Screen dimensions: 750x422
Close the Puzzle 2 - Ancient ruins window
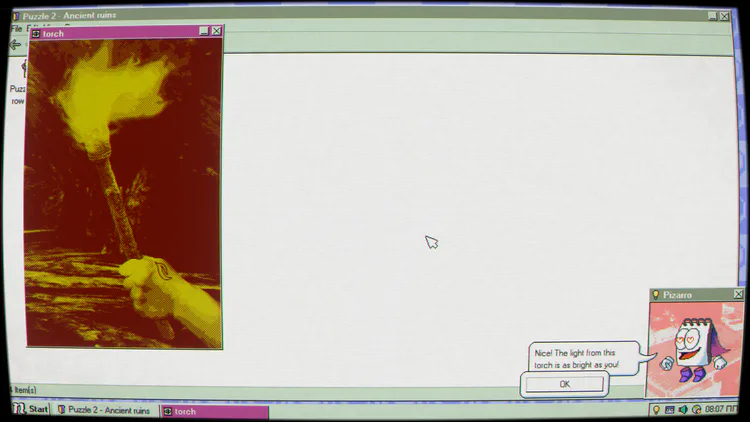725,16
